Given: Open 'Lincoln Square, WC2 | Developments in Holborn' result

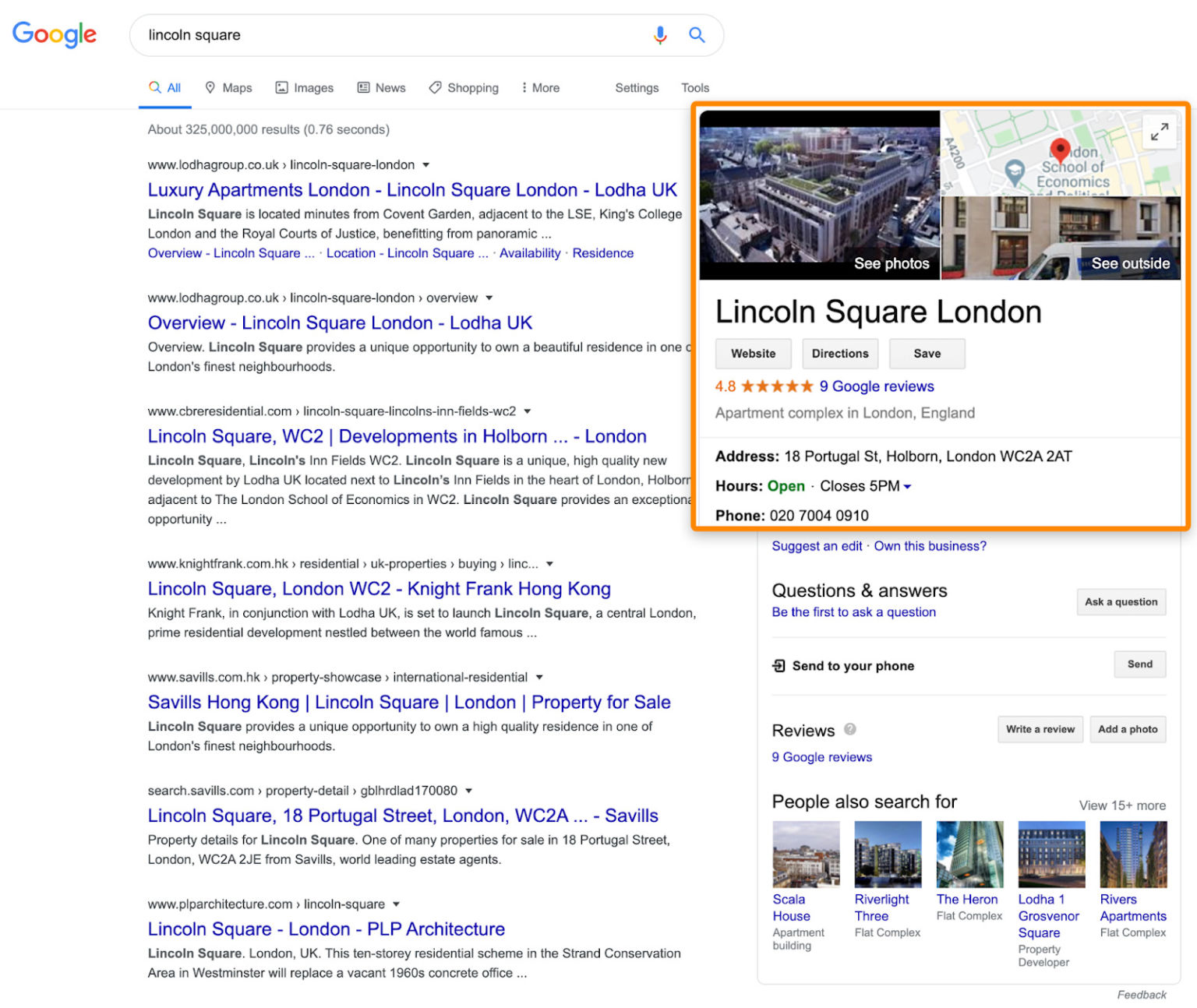Looking at the screenshot, I should click(397, 436).
